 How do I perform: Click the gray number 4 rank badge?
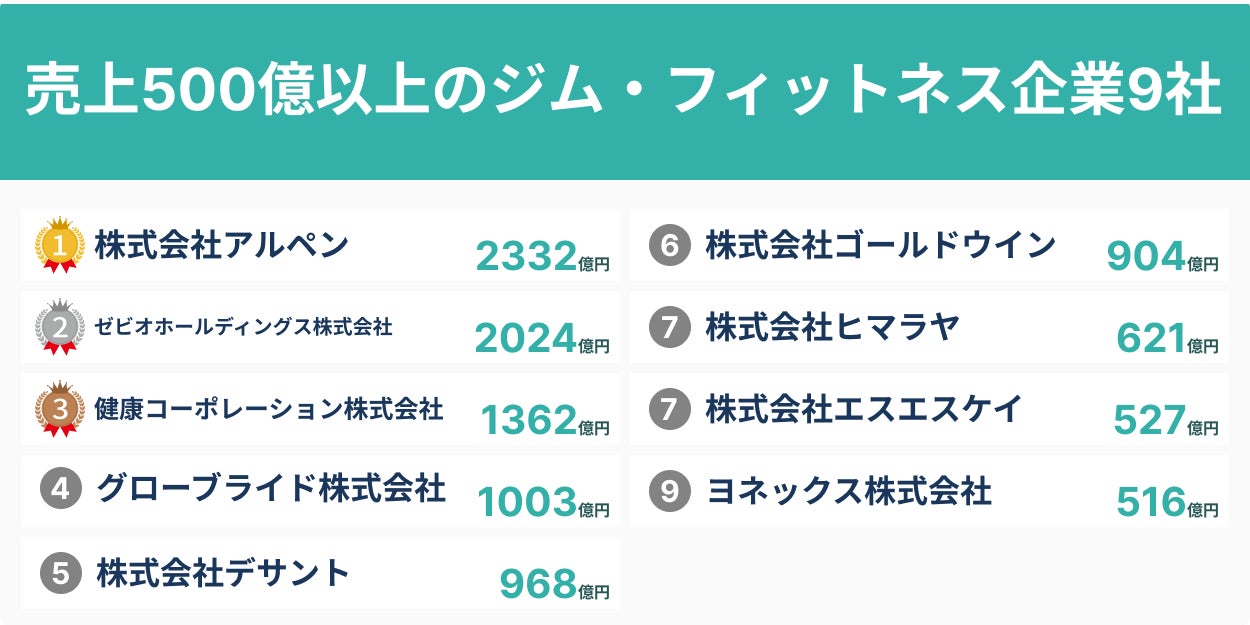[x=60, y=490]
